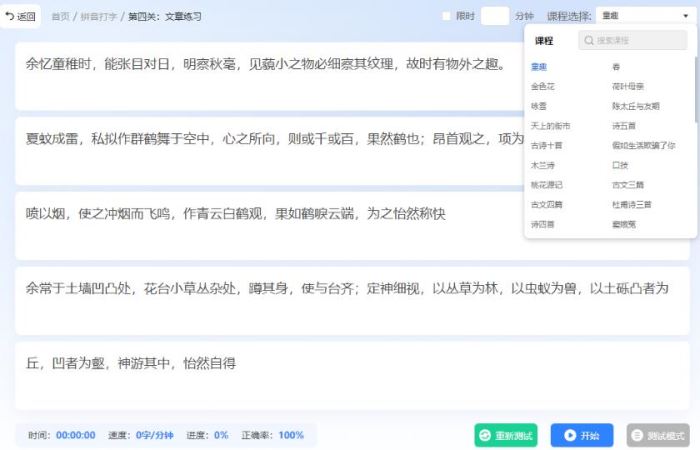The image size is (700, 450).
Task: Click the 进度 0% value
Action: click(x=221, y=435)
